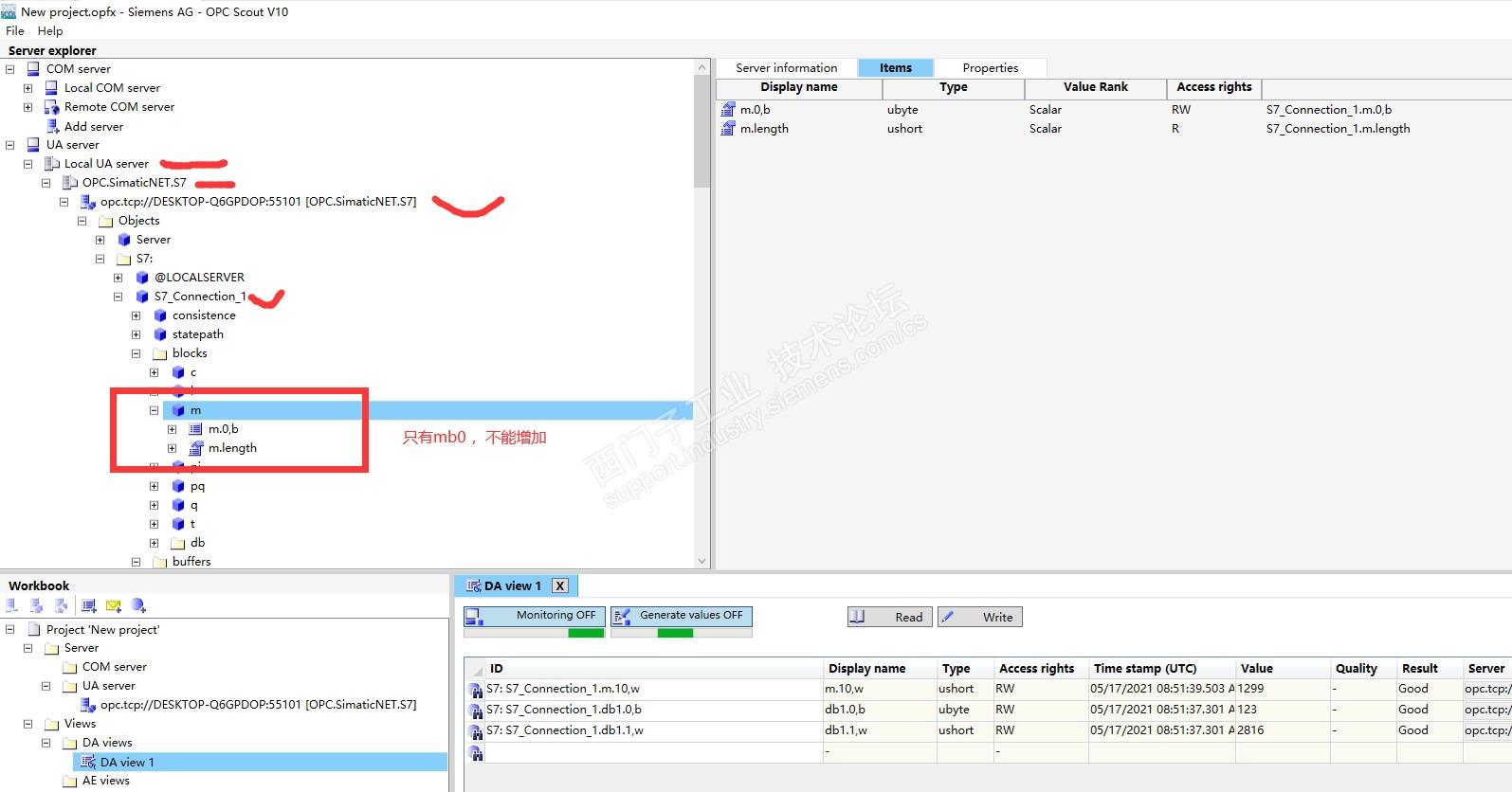Viewport: 1512px width, 792px height.
Task: Expand the Remote COM server node
Action: (27, 107)
